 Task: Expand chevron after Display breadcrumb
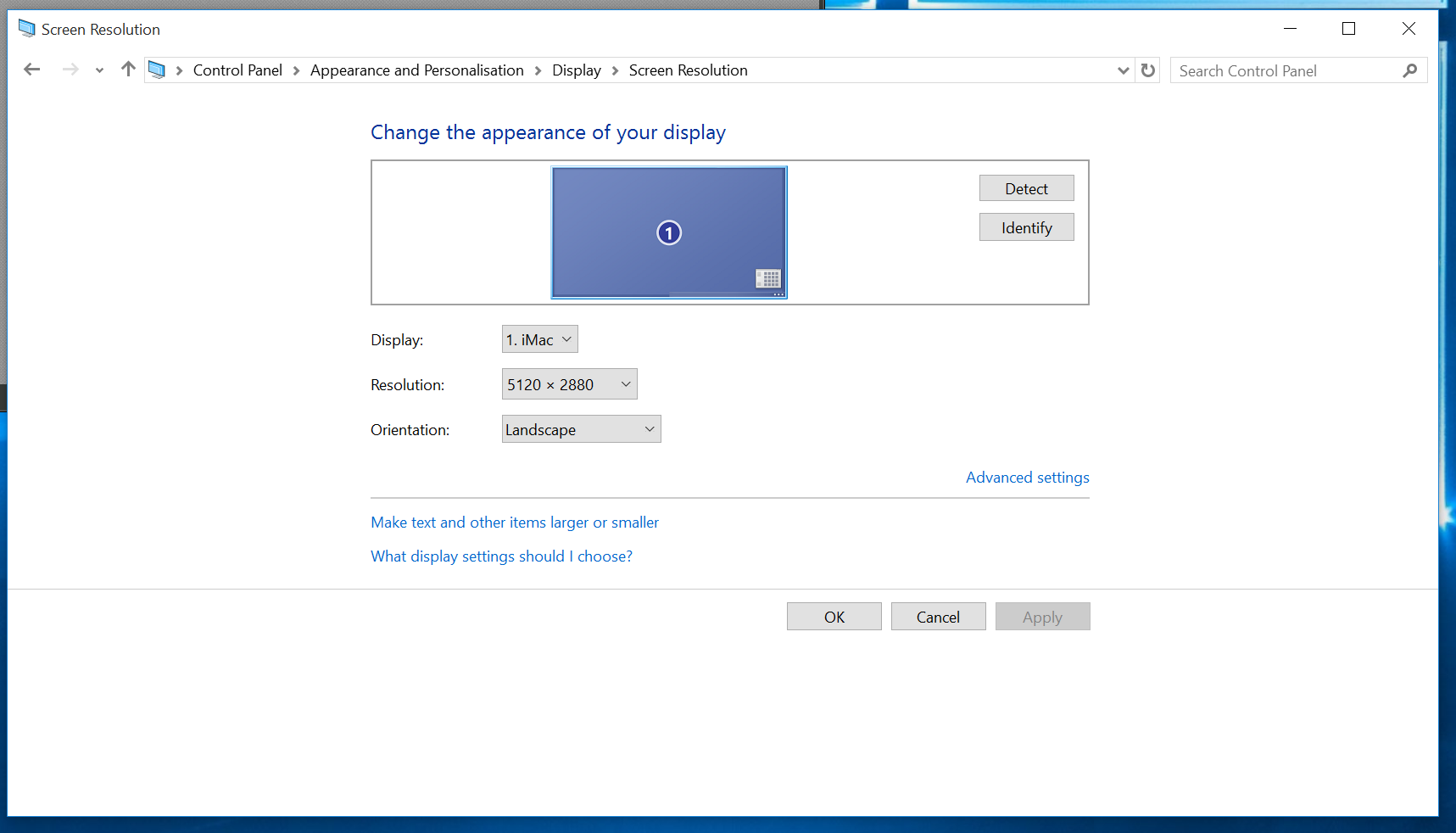coord(615,70)
